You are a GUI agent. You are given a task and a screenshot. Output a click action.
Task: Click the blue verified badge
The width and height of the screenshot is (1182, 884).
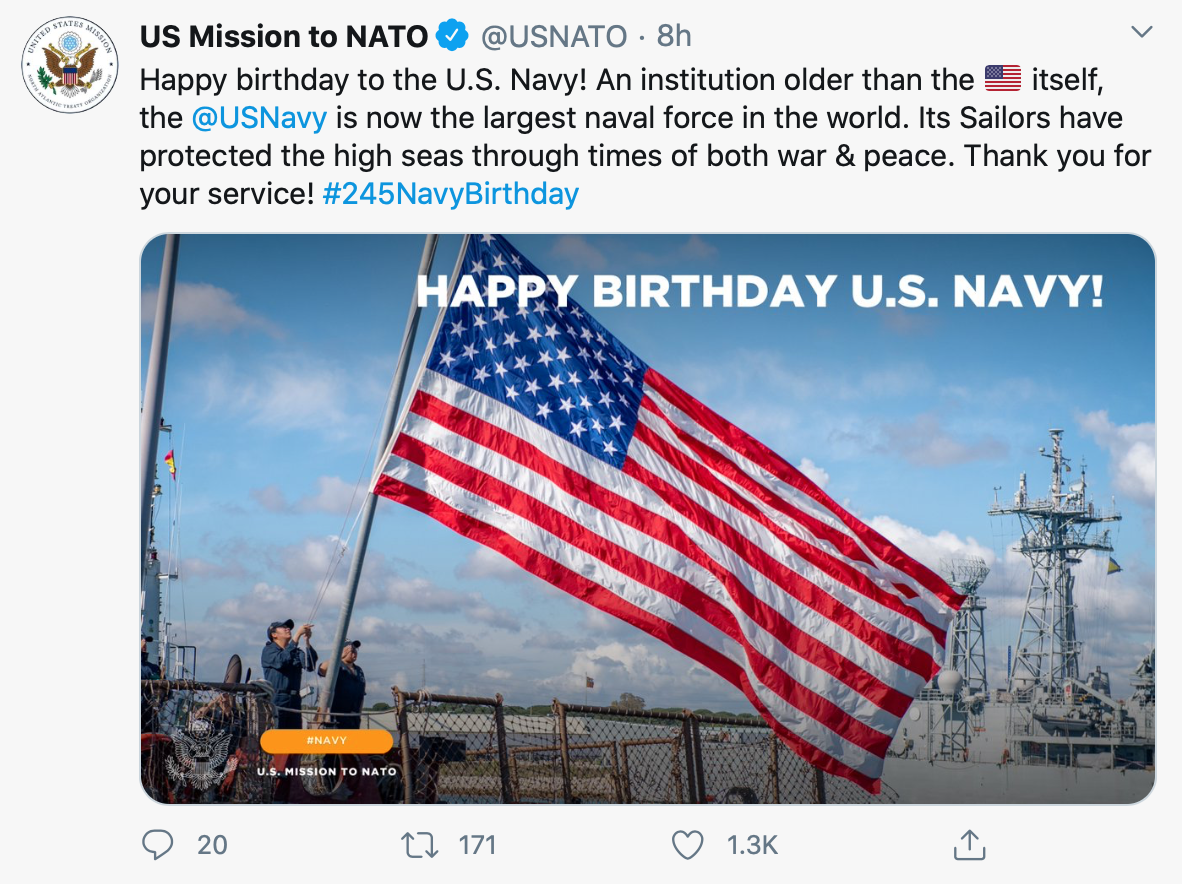[x=453, y=37]
